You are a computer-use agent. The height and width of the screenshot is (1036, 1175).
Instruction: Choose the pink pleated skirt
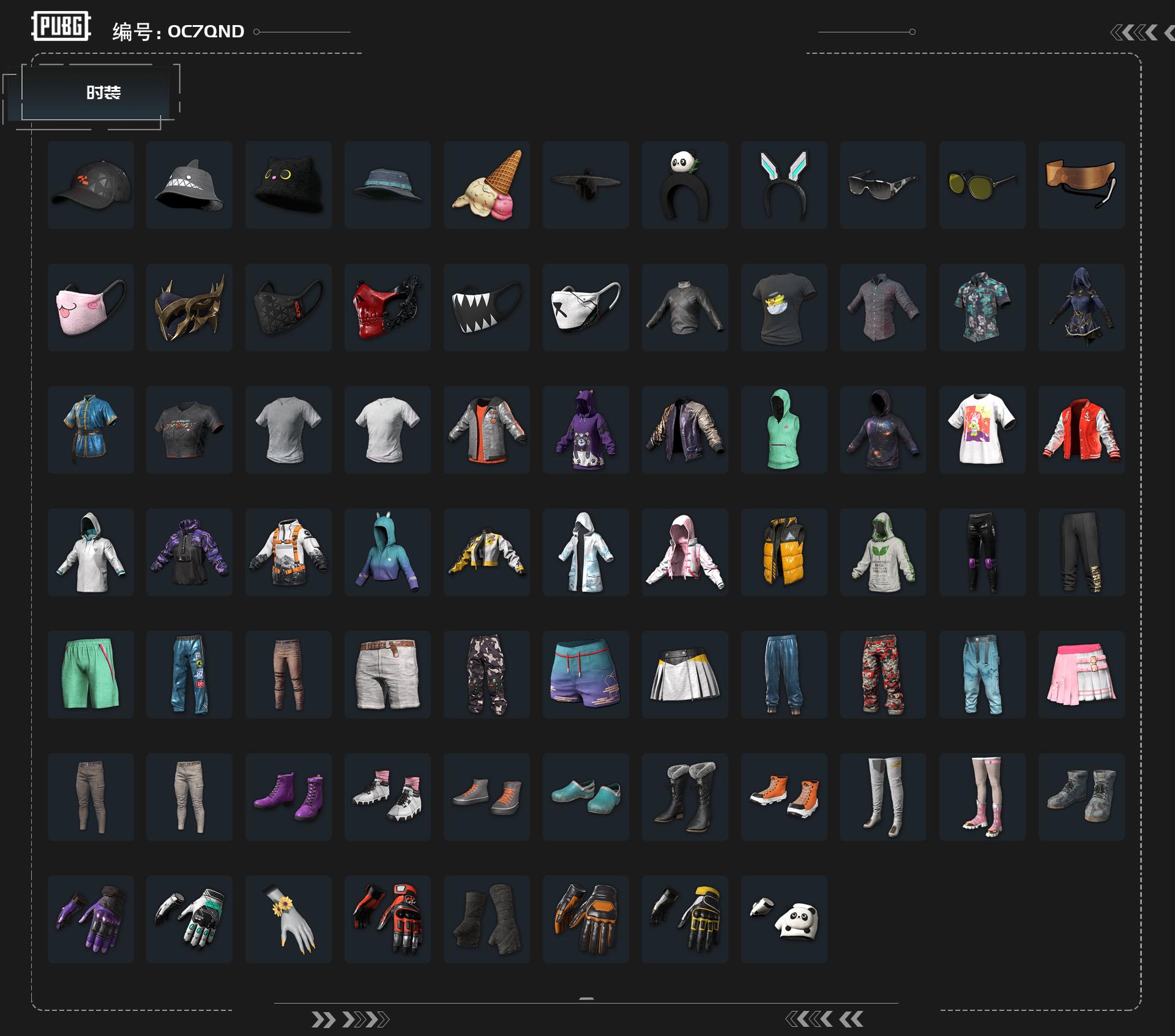click(x=1081, y=674)
